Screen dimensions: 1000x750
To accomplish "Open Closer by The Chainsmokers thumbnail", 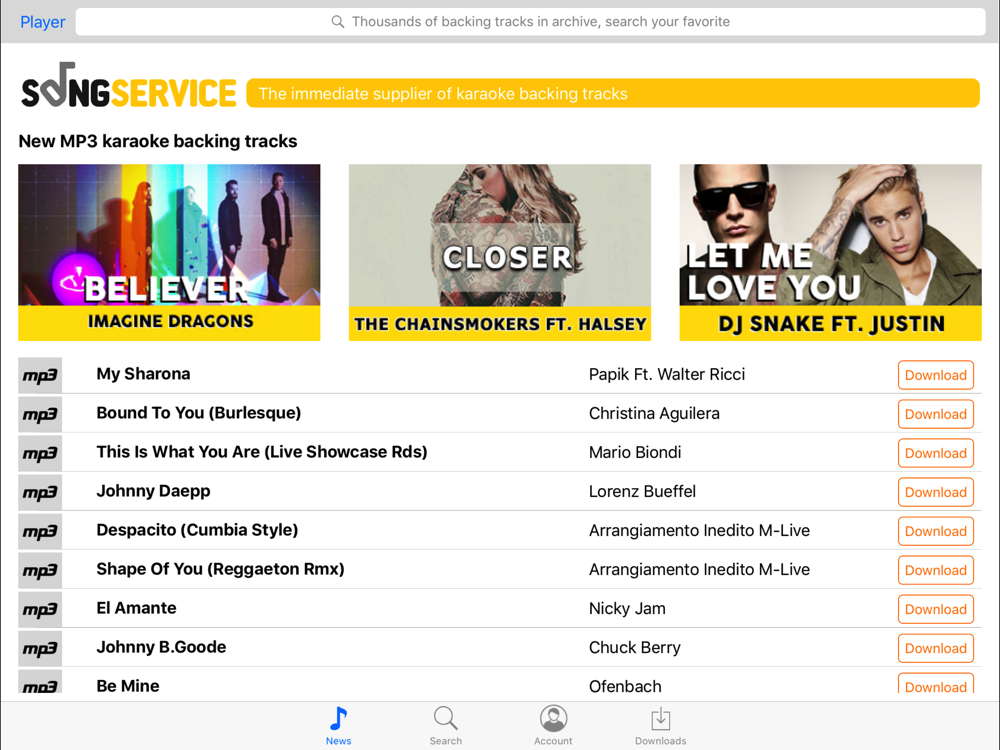I will click(499, 253).
